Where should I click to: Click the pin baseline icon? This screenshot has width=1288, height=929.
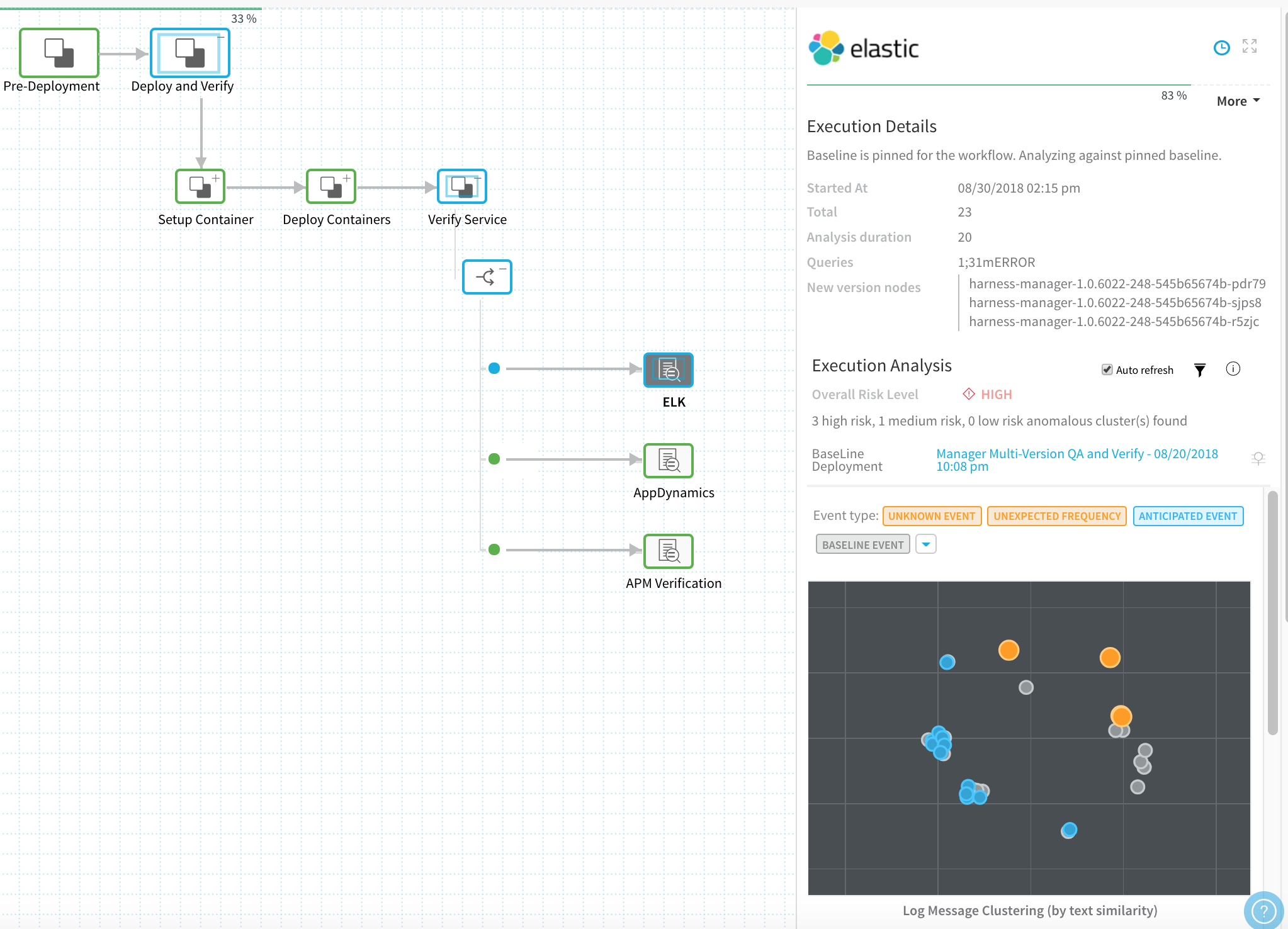(1258, 459)
